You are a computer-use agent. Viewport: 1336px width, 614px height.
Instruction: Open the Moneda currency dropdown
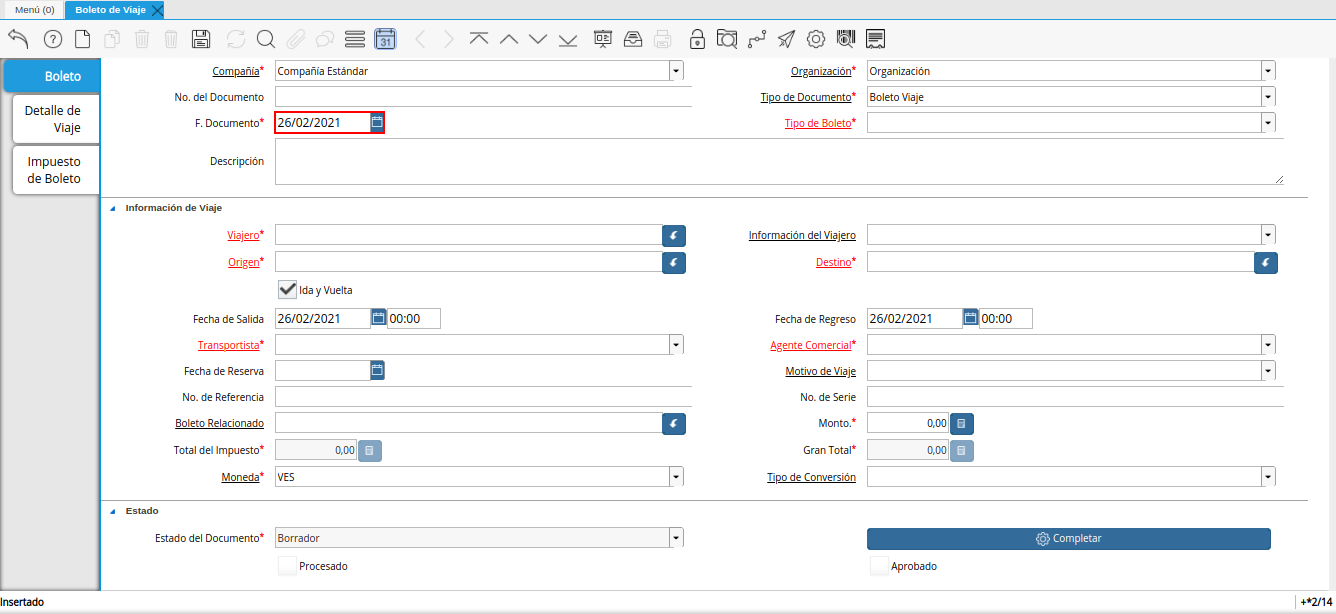(676, 477)
